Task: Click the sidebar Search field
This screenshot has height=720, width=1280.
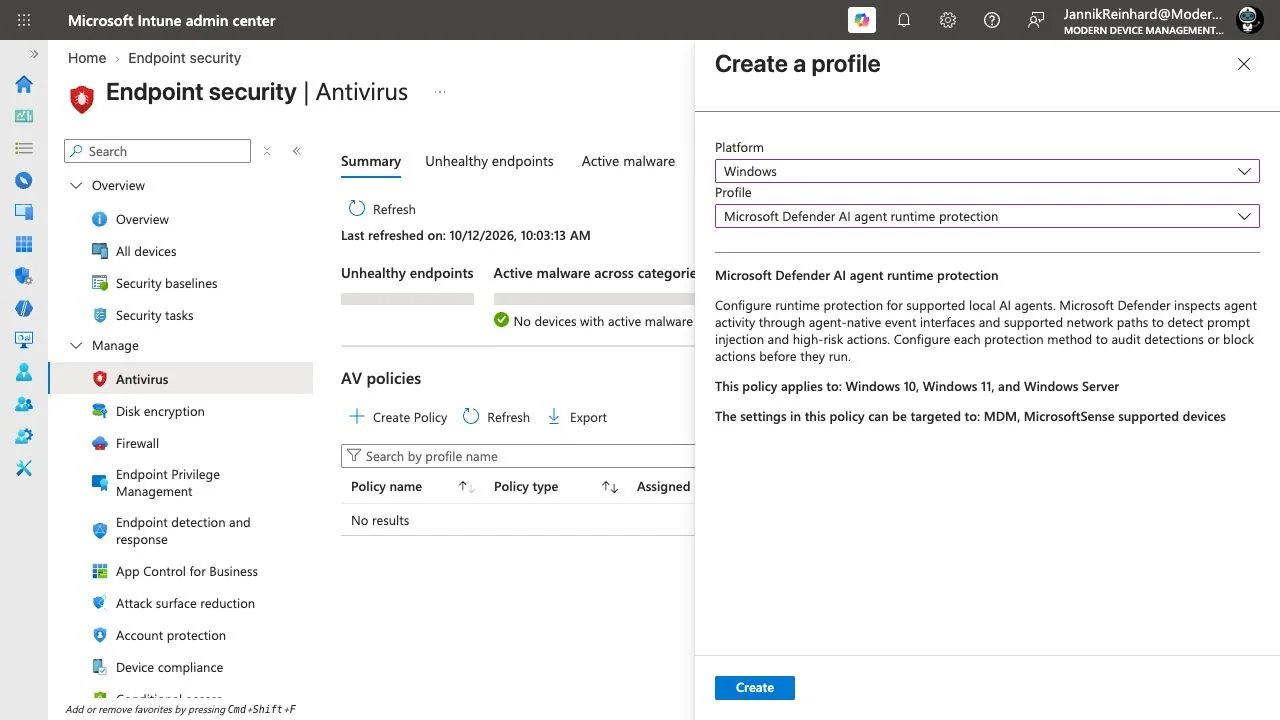Action: pyautogui.click(x=157, y=151)
